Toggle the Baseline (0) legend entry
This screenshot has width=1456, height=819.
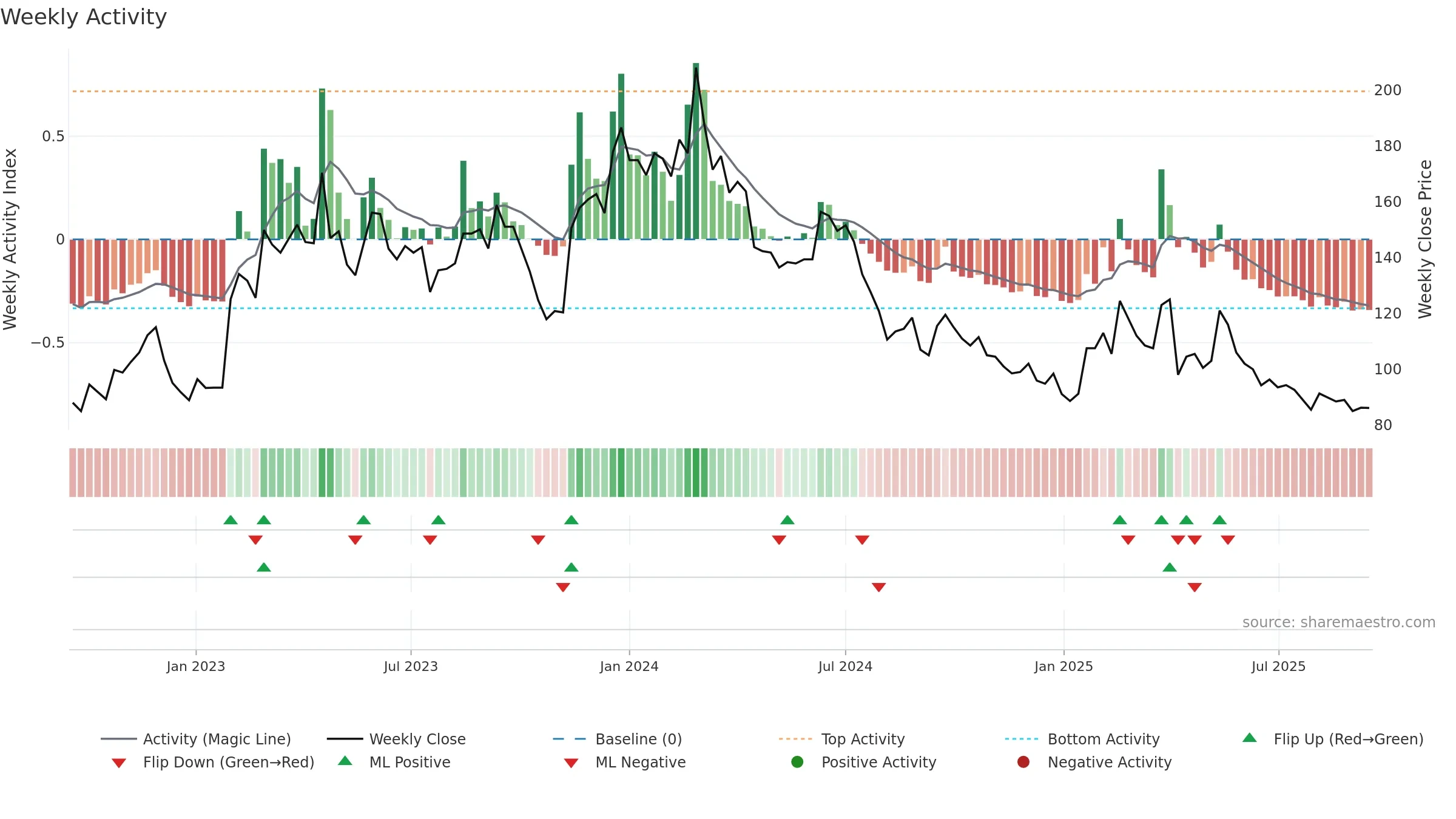618,739
